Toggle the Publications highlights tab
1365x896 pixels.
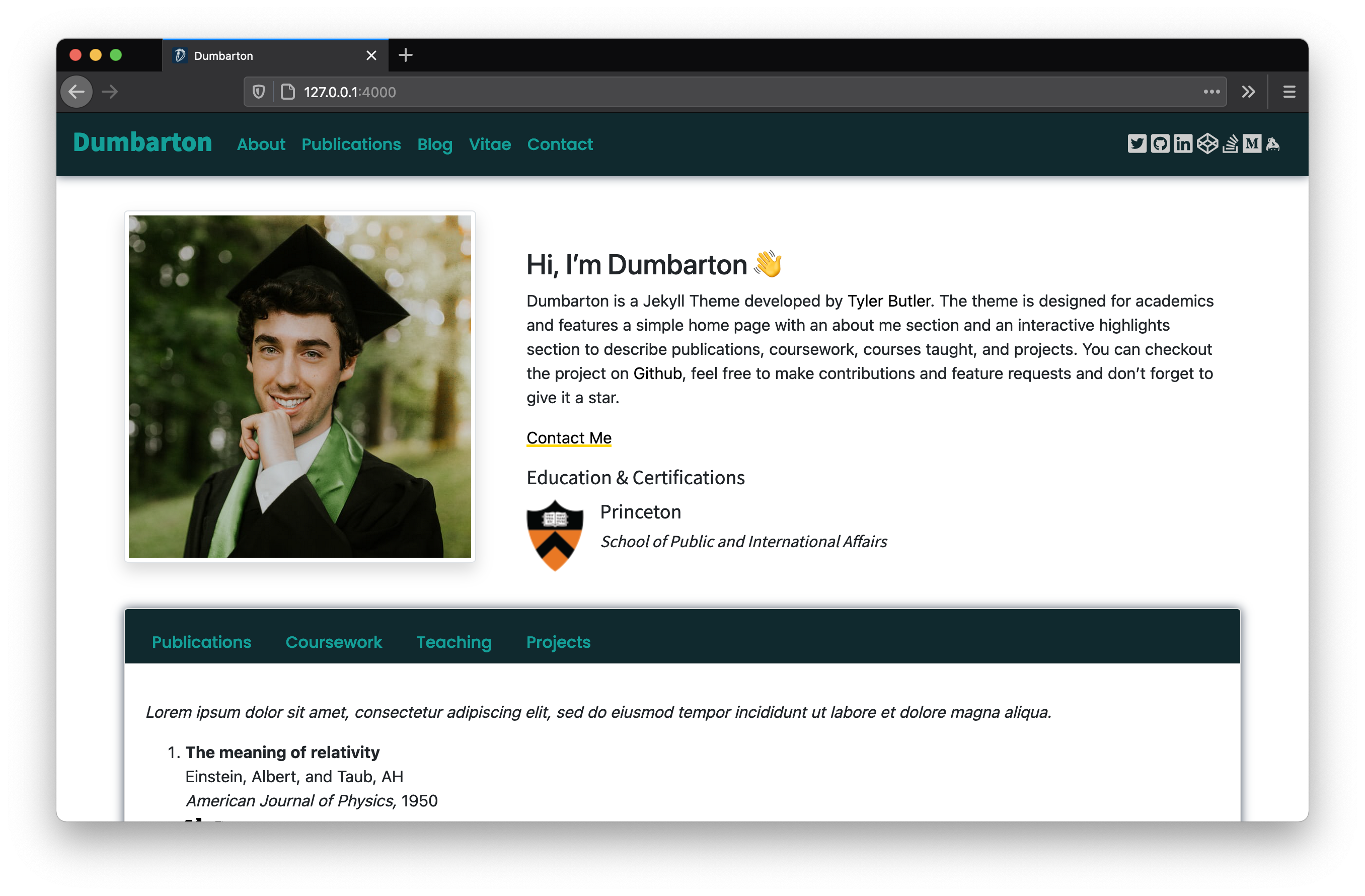(201, 642)
